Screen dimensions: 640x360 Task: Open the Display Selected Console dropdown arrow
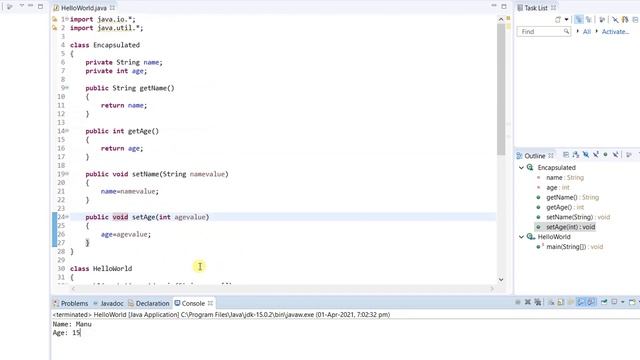coord(623,302)
